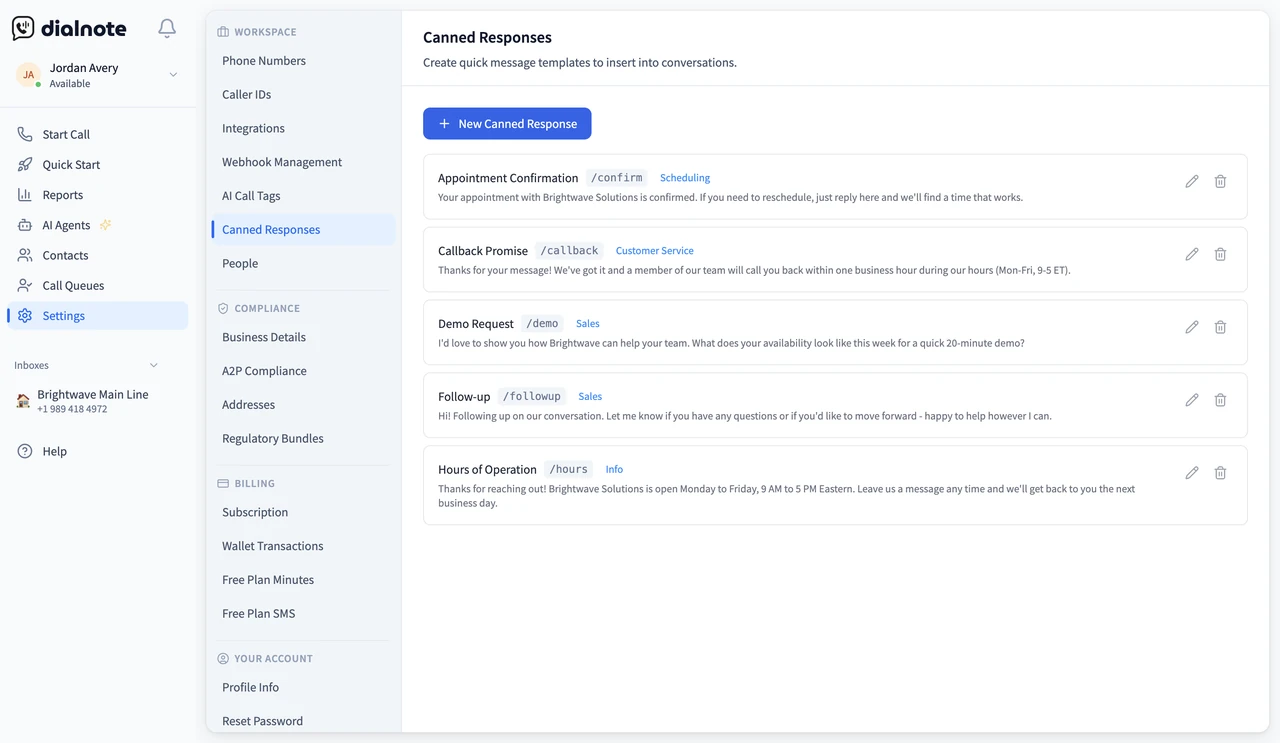Click the sparkle icon beside AI Agents
The image size is (1280, 743).
click(105, 225)
